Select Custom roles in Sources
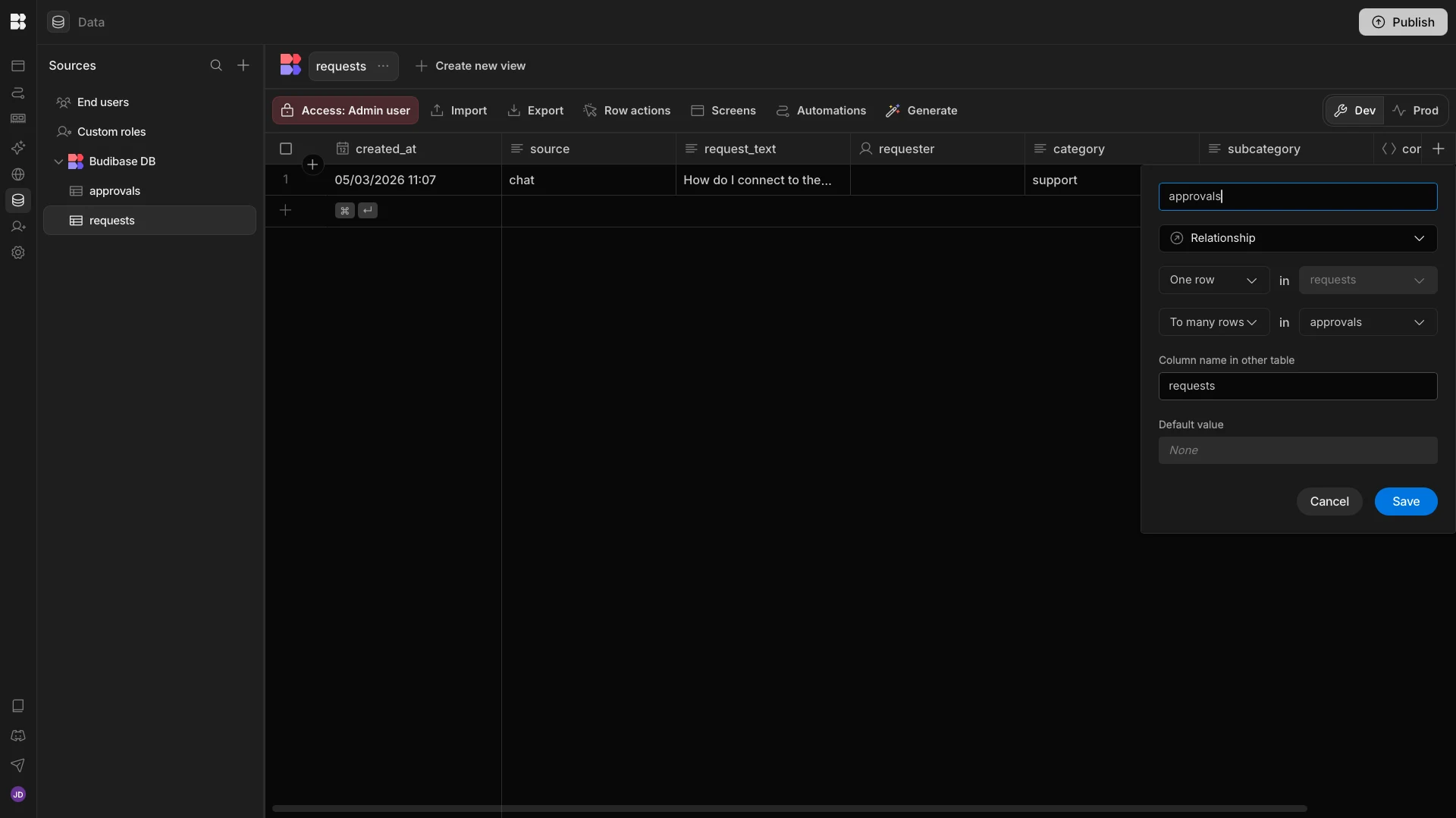The image size is (1456, 818). [x=149, y=132]
